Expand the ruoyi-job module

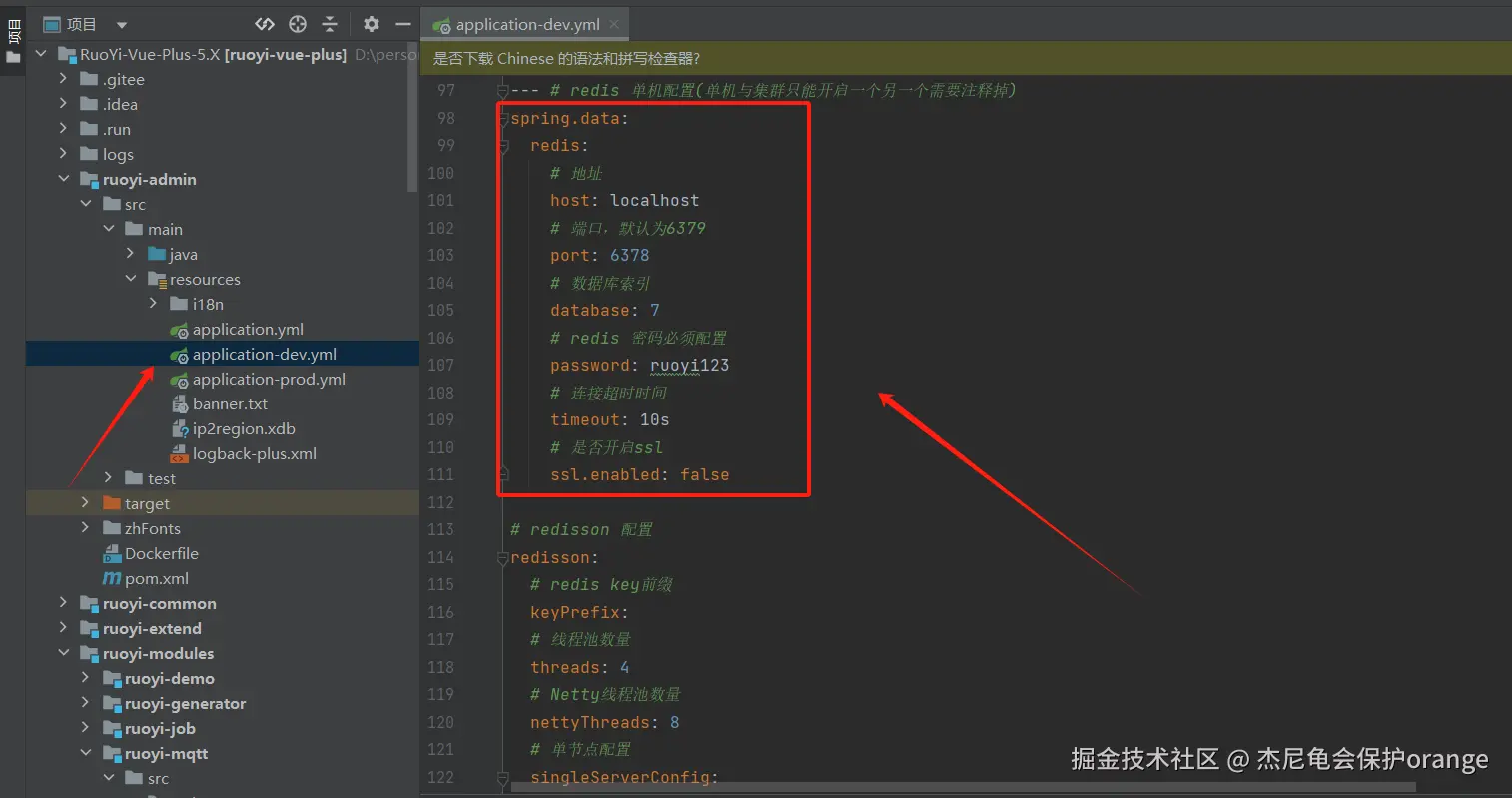tap(85, 728)
